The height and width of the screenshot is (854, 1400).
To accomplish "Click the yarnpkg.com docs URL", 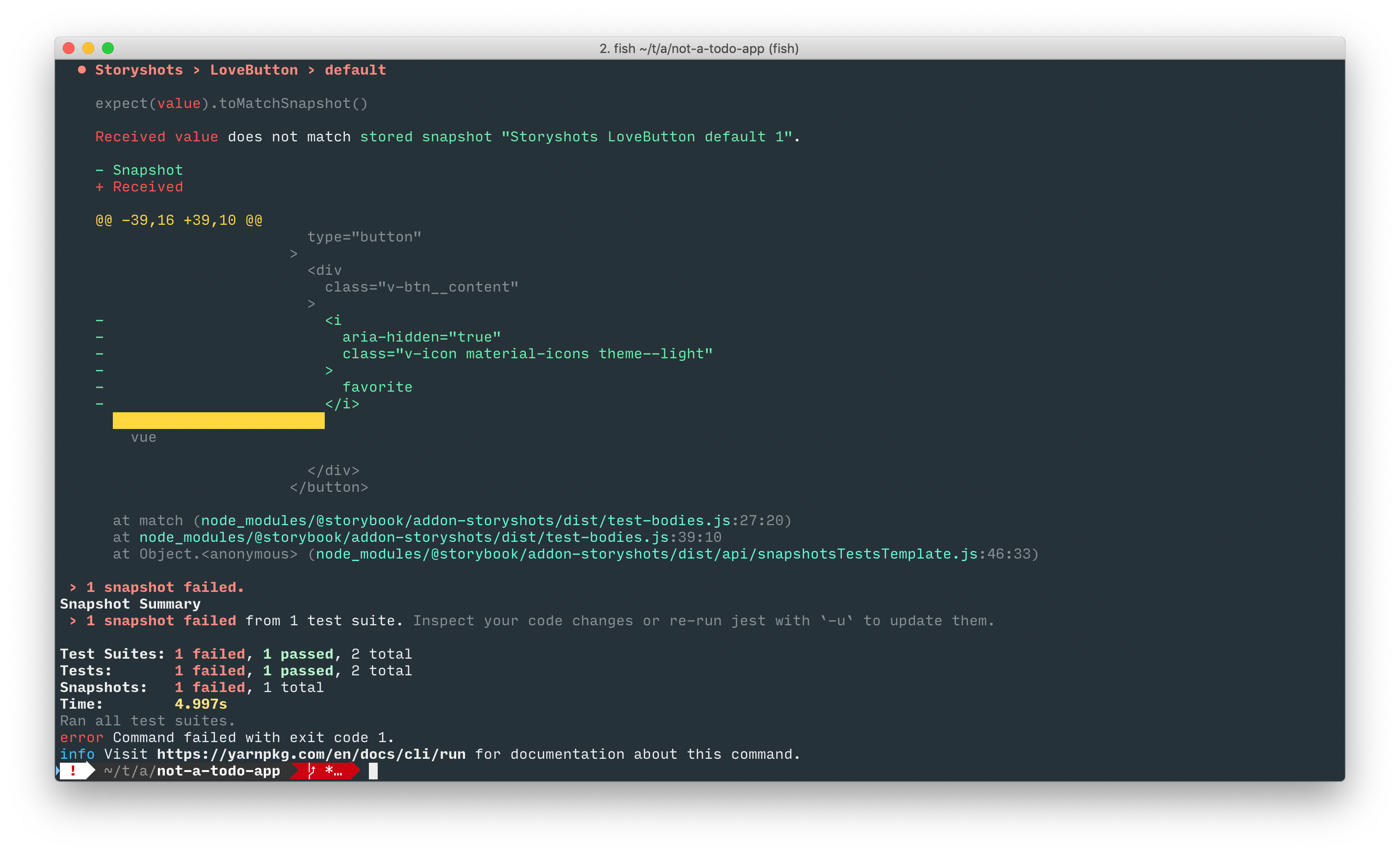I will [311, 754].
